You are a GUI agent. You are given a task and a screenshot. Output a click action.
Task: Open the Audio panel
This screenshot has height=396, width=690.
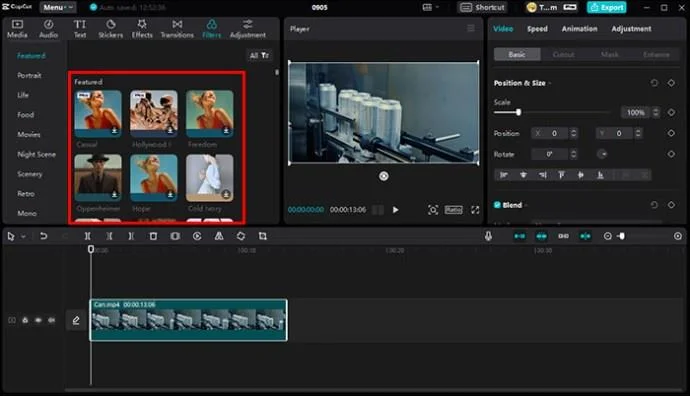(48, 29)
